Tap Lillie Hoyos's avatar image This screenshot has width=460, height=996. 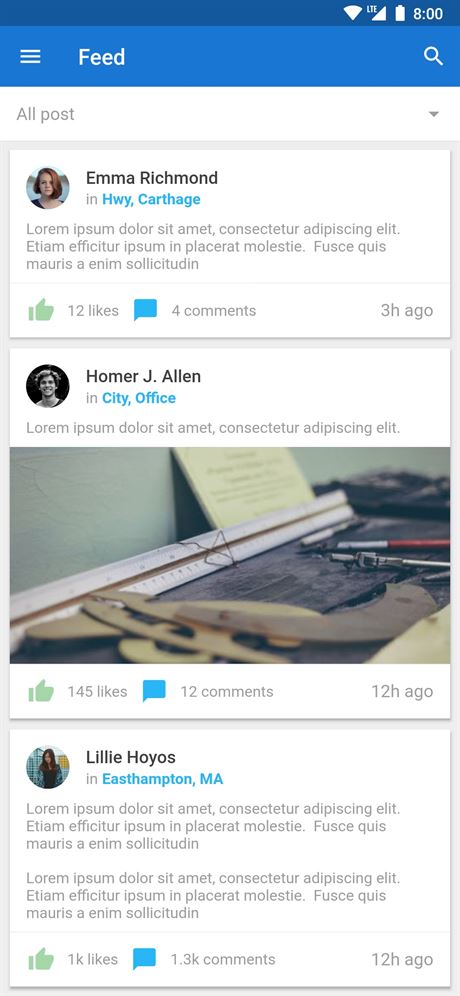click(x=48, y=767)
